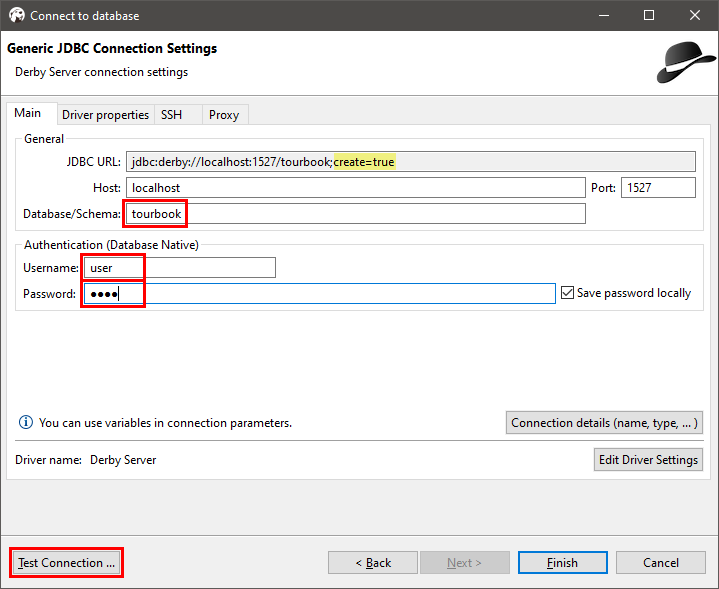Click the Username input field

pos(180,267)
